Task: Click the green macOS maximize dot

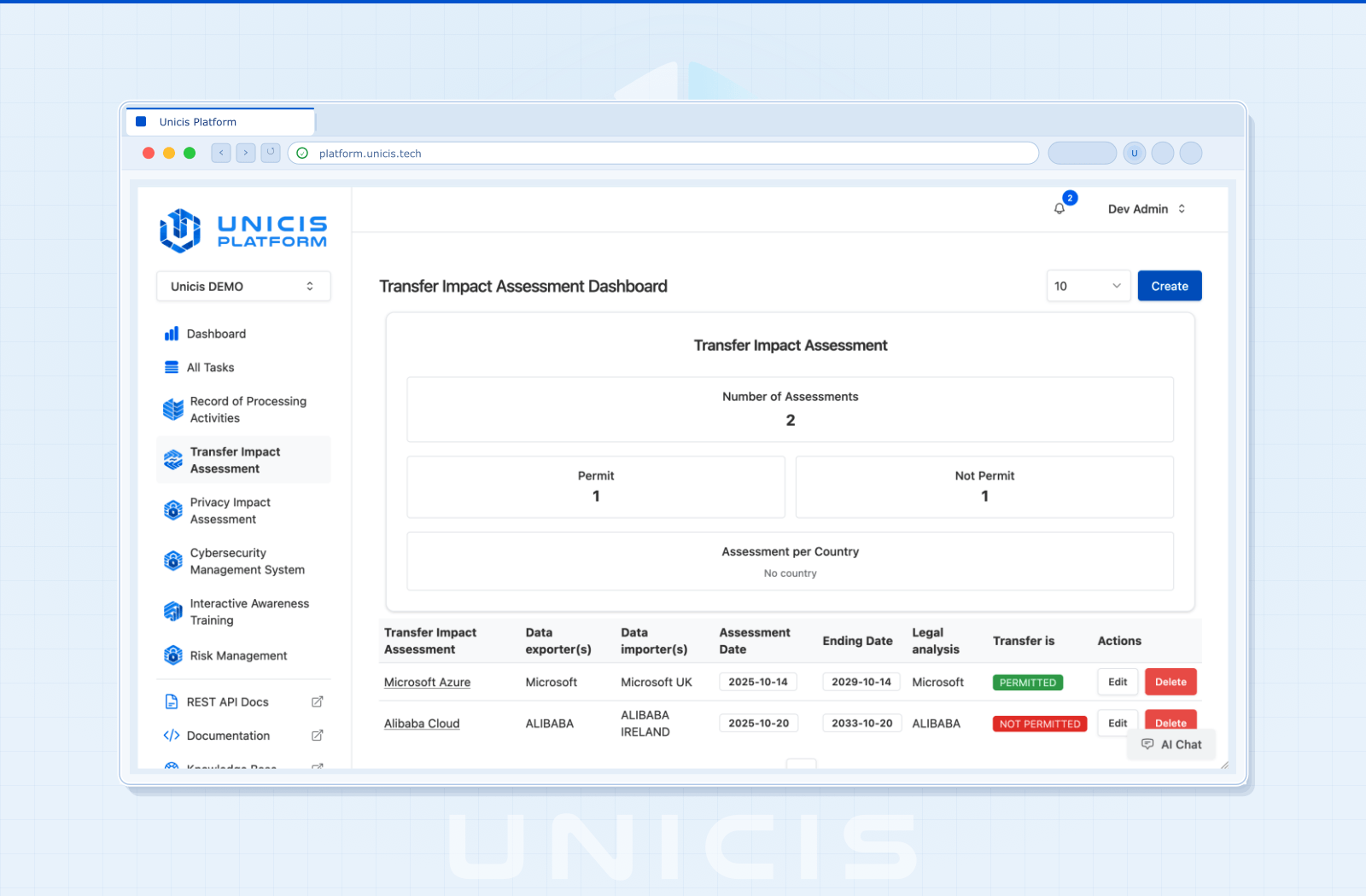Action: tap(190, 153)
